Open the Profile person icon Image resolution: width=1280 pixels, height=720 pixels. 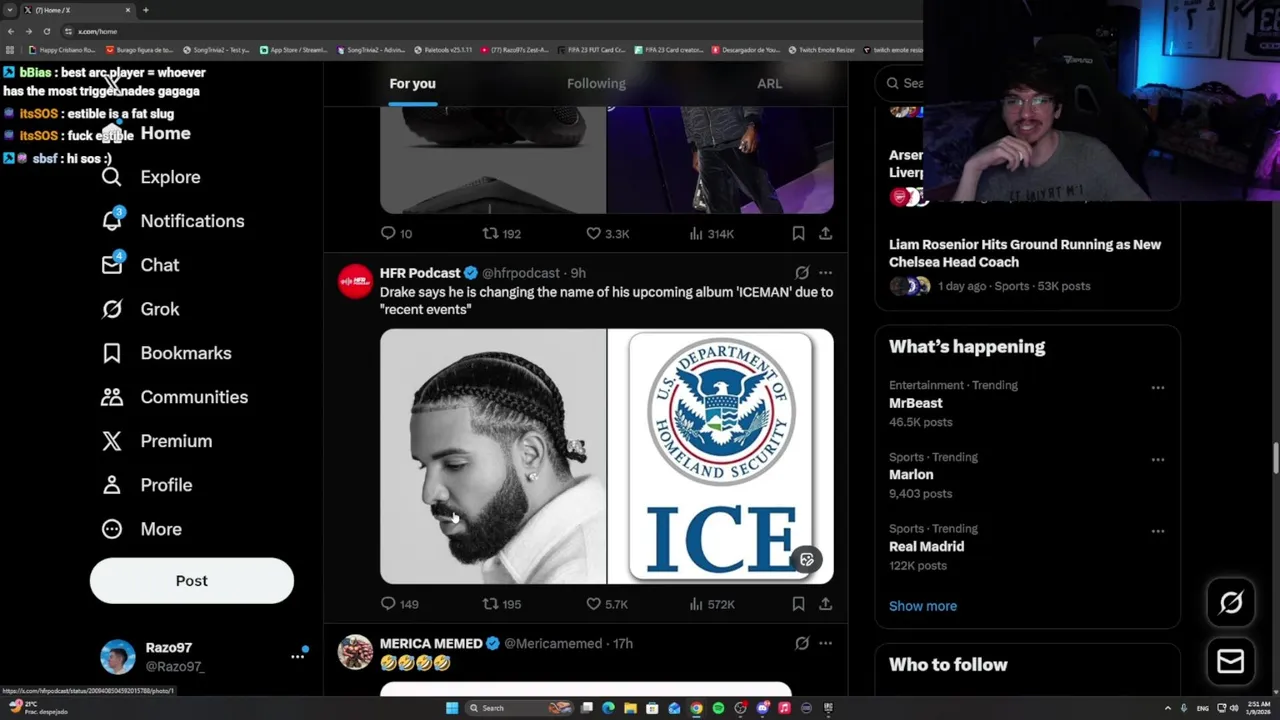click(x=111, y=485)
